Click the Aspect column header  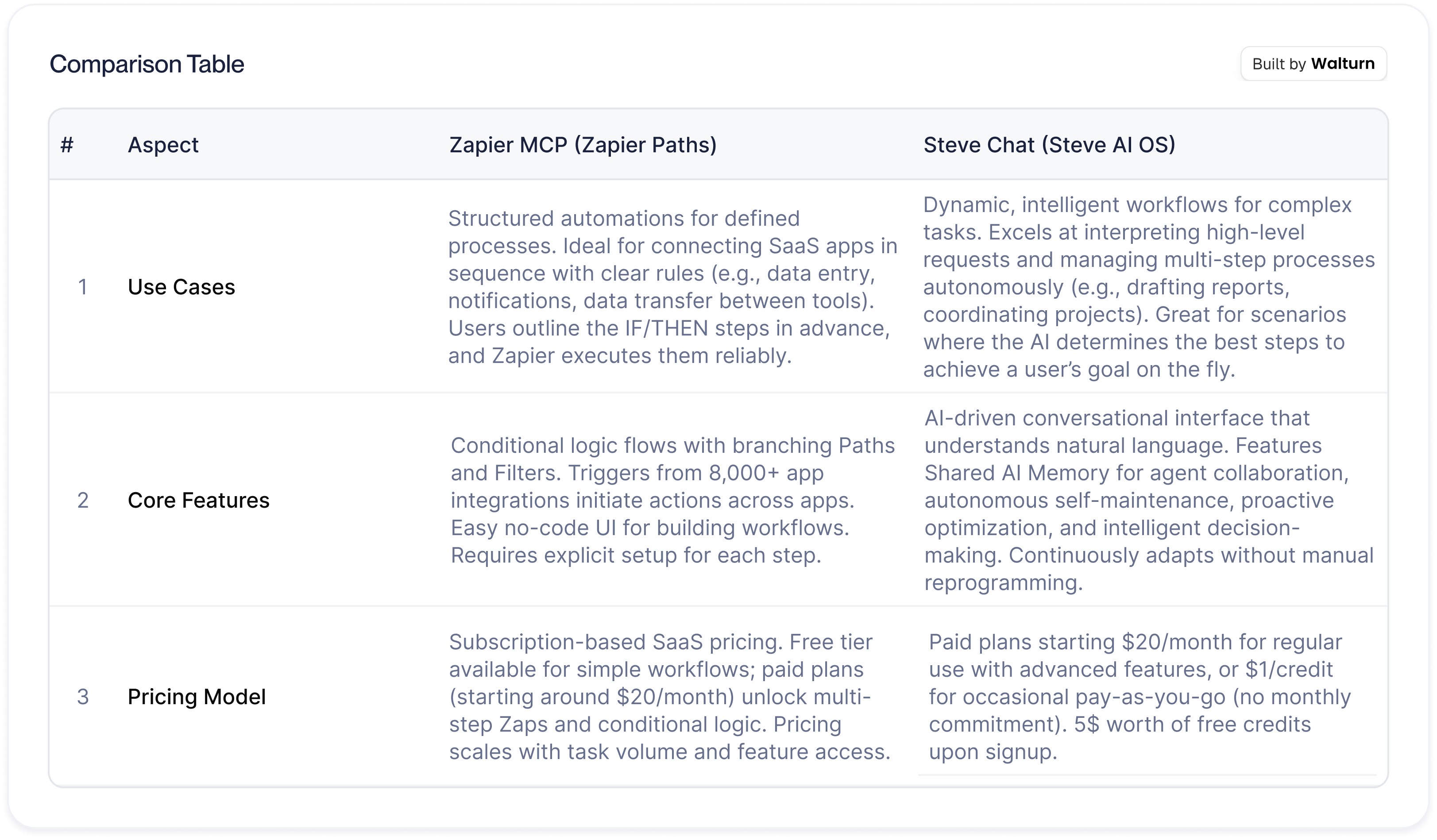point(163,145)
